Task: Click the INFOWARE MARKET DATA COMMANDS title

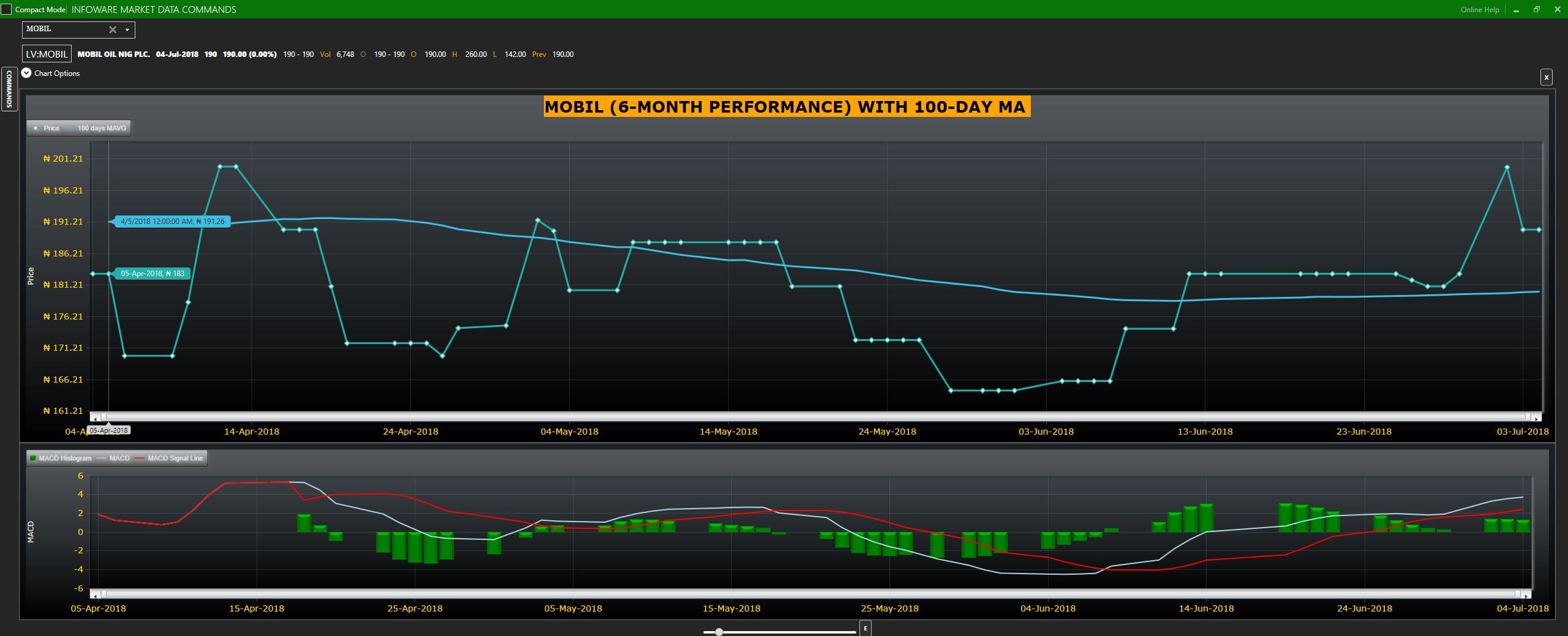Action: point(154,9)
